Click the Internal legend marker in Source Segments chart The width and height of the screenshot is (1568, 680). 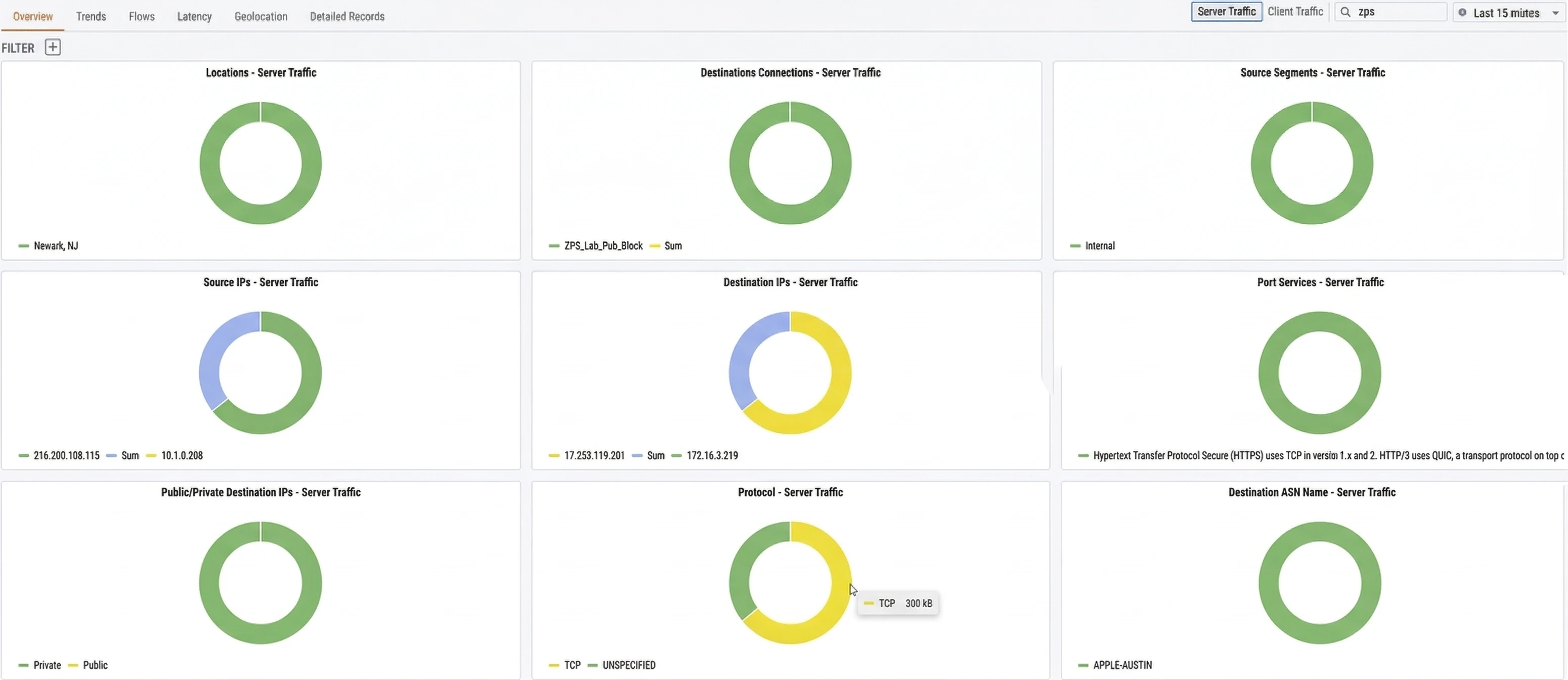[x=1076, y=246]
